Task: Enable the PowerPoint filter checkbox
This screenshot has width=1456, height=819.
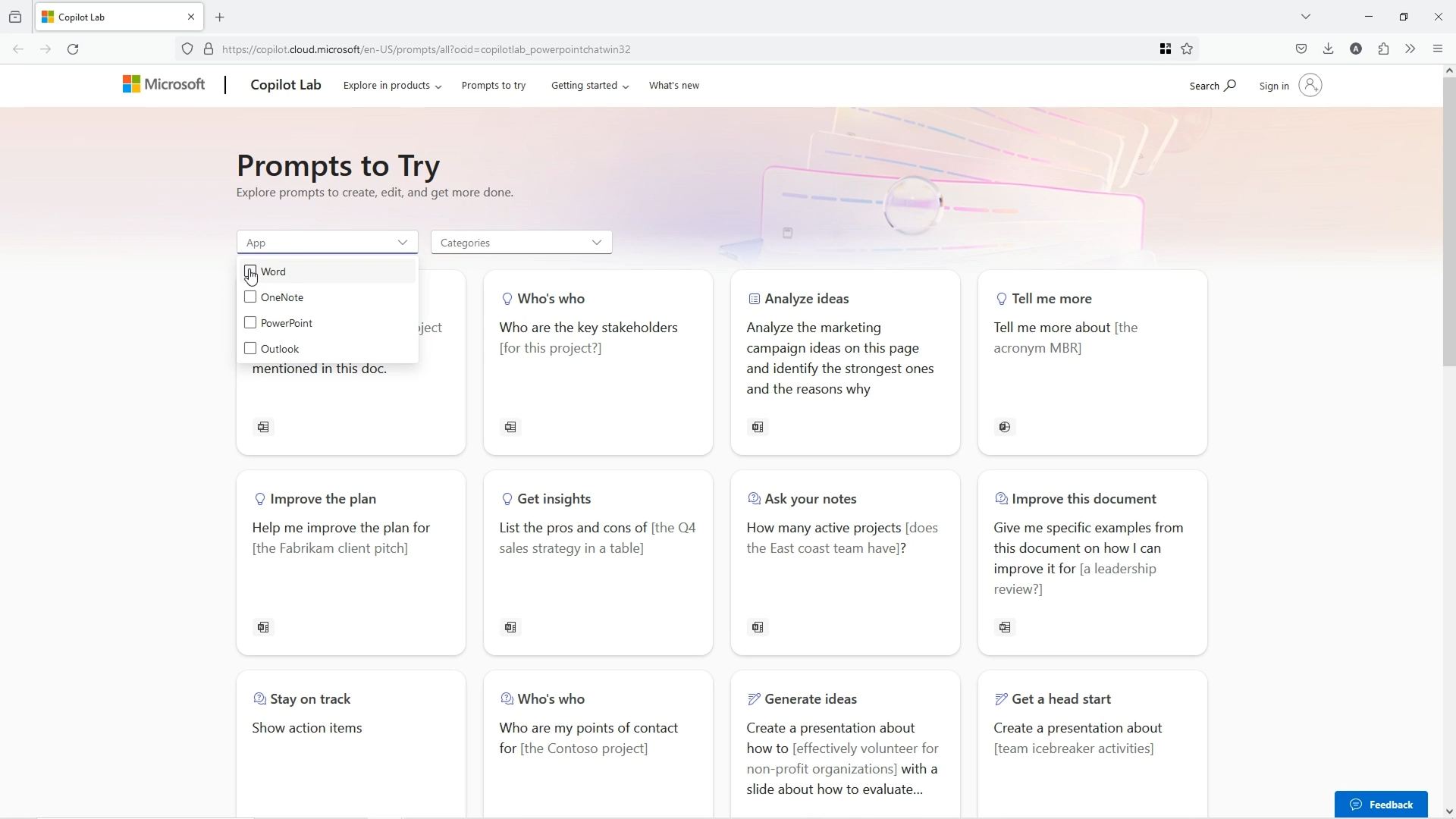Action: [x=250, y=323]
